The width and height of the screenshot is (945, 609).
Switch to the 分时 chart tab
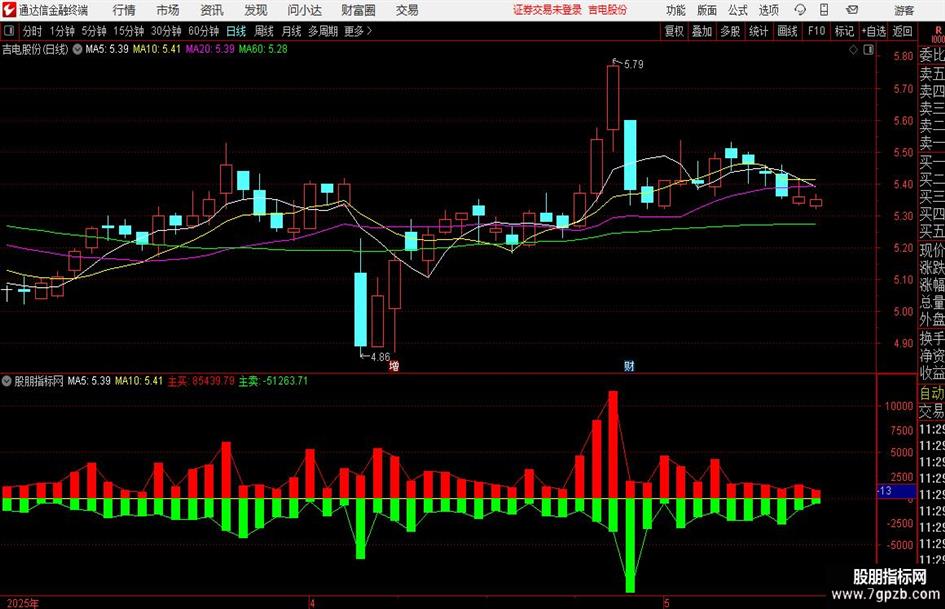point(33,31)
